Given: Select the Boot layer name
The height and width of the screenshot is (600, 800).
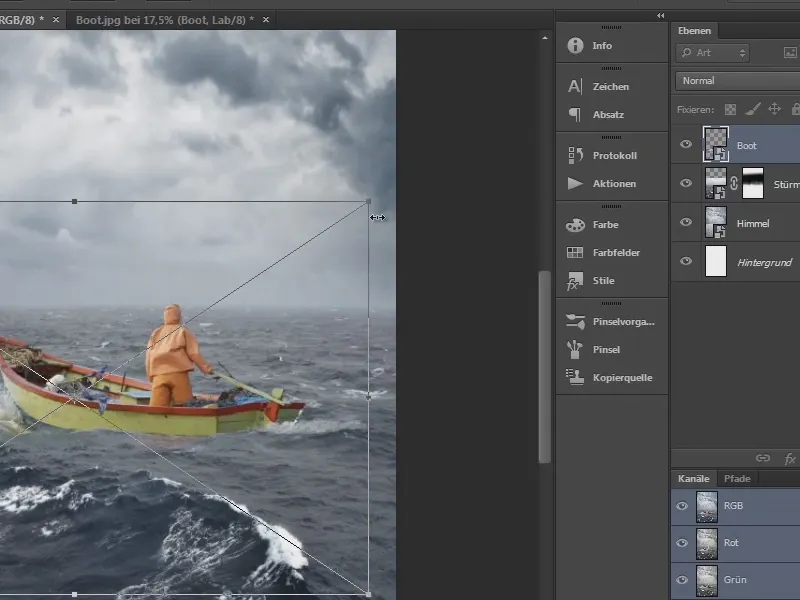Looking at the screenshot, I should 746,145.
